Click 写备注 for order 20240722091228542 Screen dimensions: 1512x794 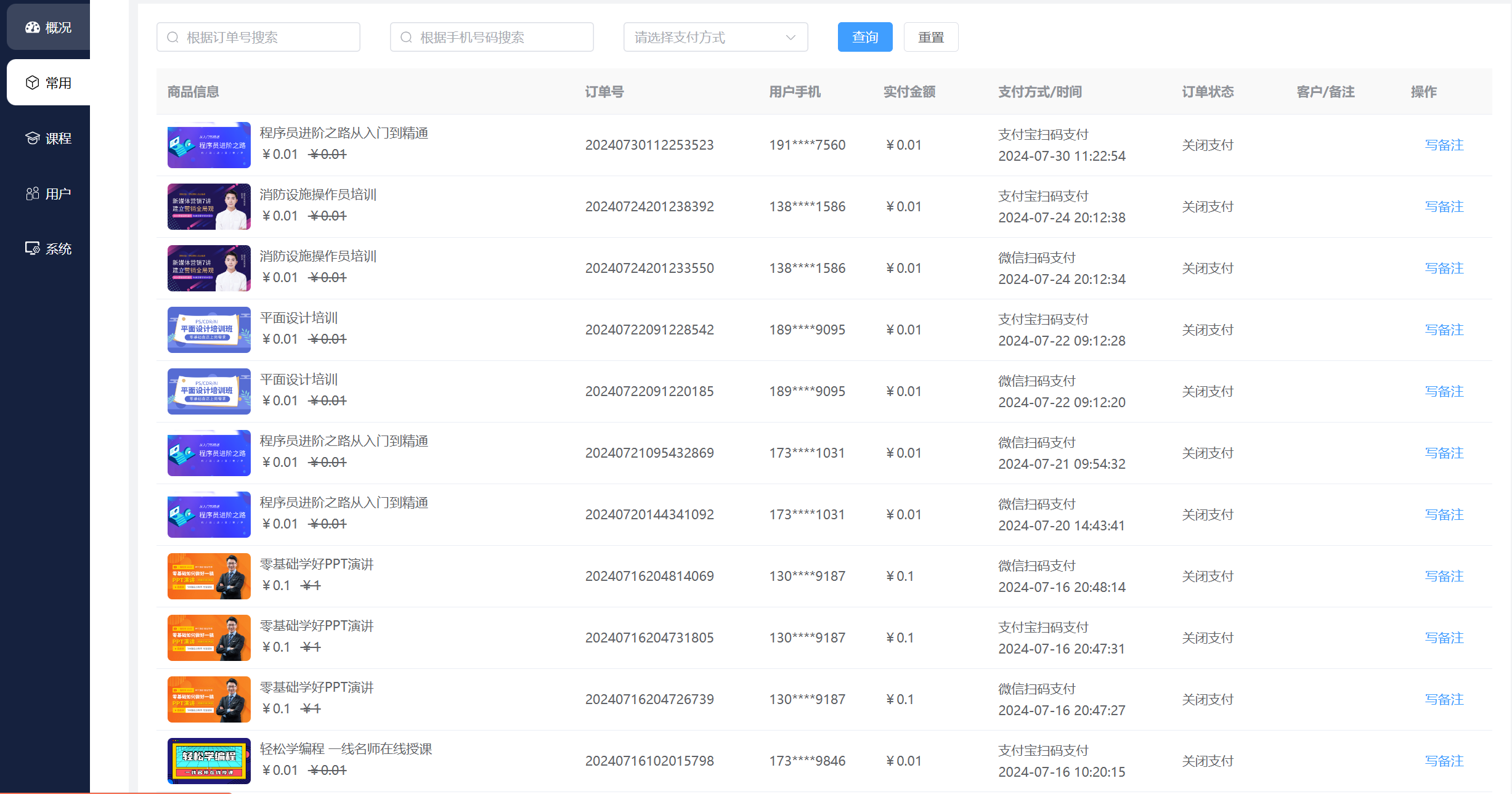coord(1444,330)
